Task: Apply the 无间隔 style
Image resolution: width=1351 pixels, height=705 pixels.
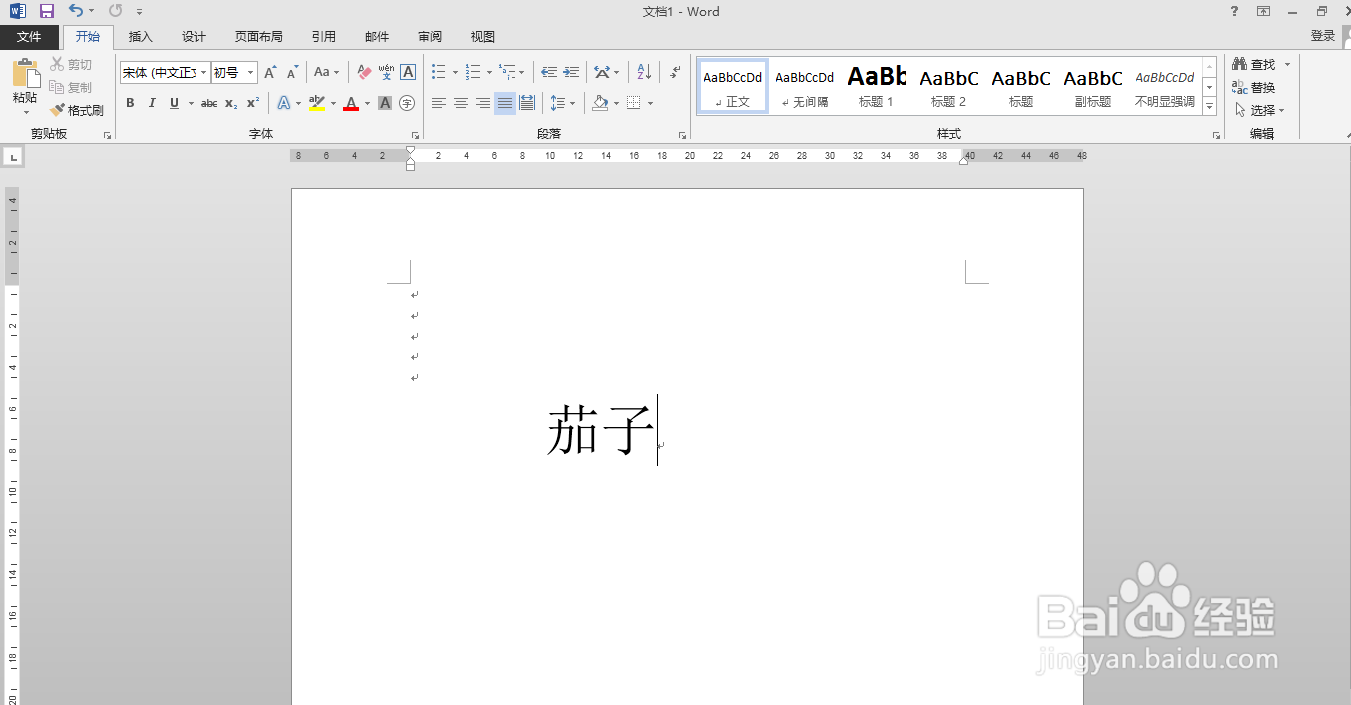Action: tap(805, 86)
